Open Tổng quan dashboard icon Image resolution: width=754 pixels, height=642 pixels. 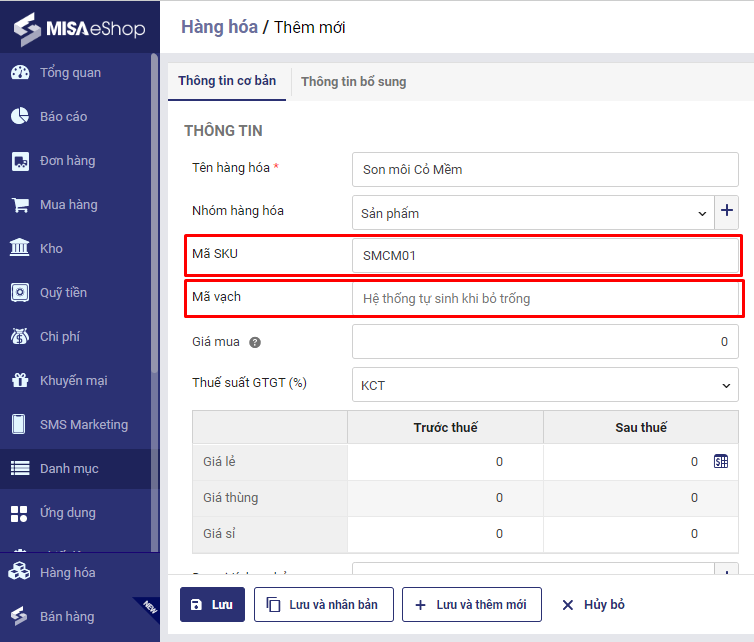click(x=20, y=72)
